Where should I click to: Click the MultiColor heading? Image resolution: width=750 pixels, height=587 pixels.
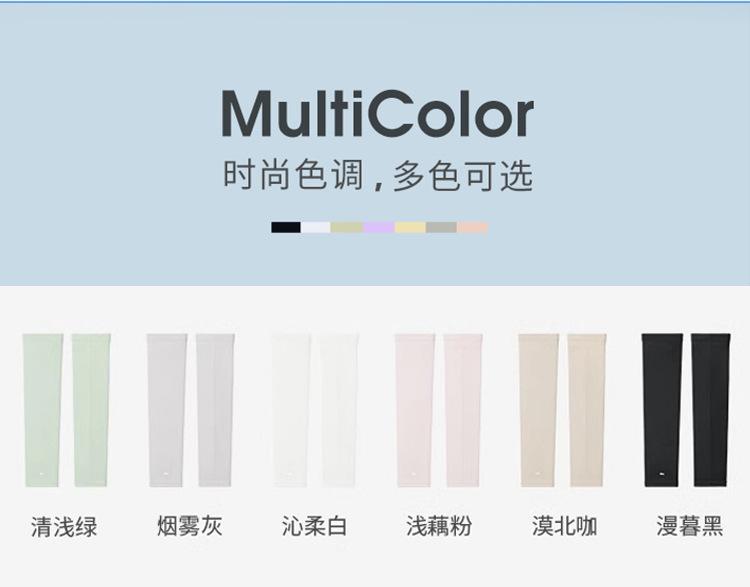click(377, 114)
